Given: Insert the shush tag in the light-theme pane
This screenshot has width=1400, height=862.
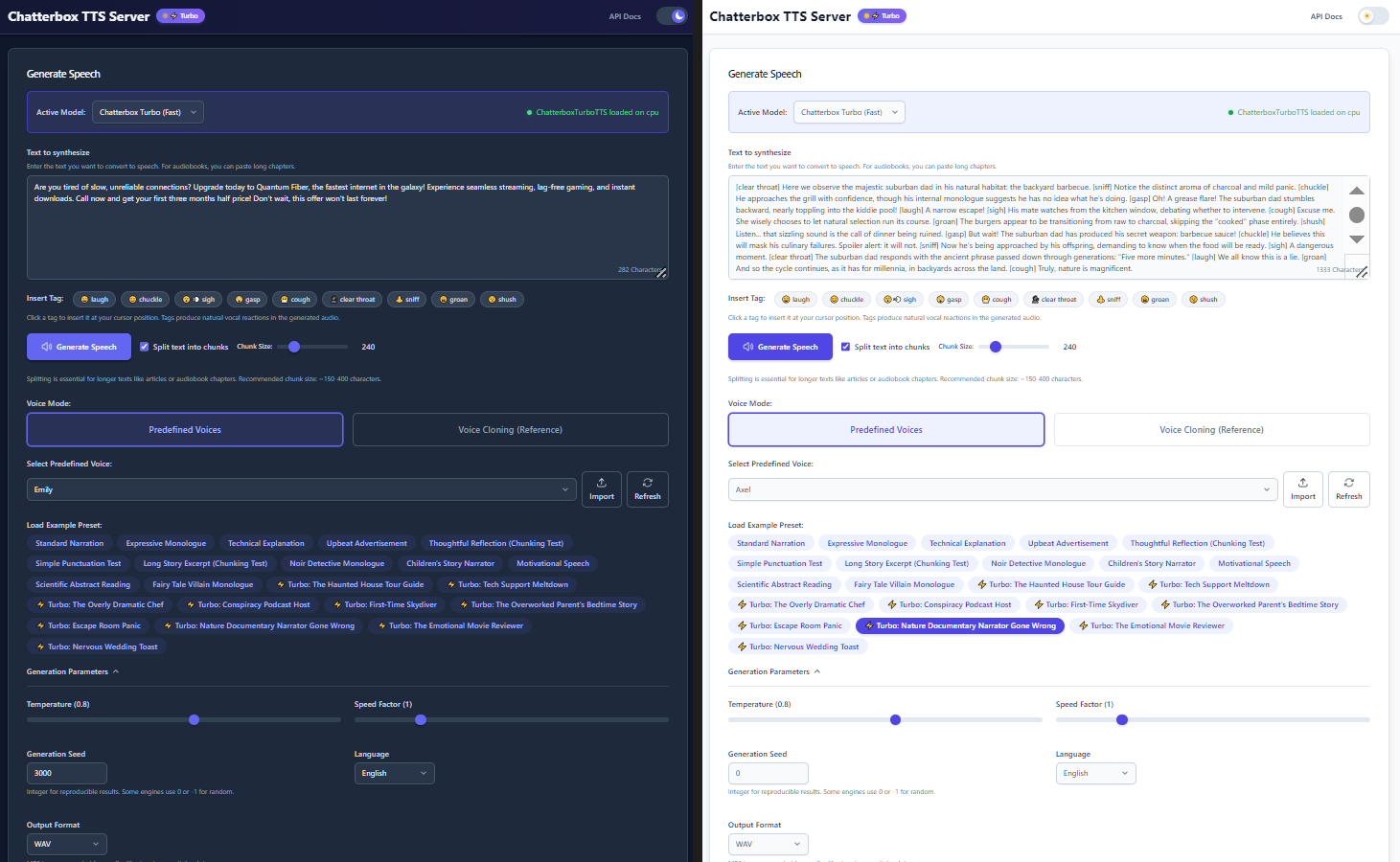Looking at the screenshot, I should click(1204, 299).
